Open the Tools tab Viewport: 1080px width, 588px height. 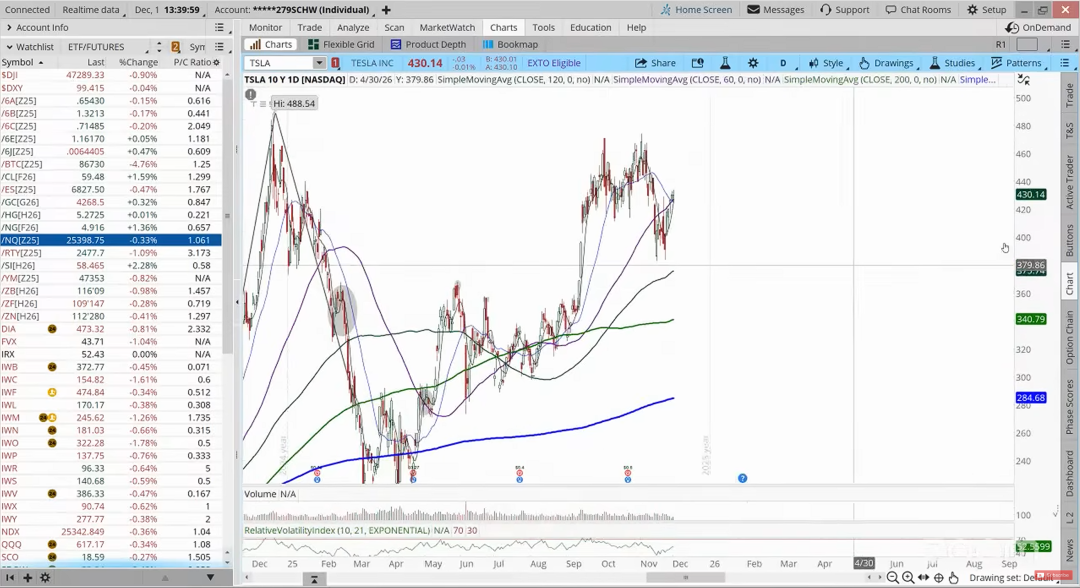point(543,28)
